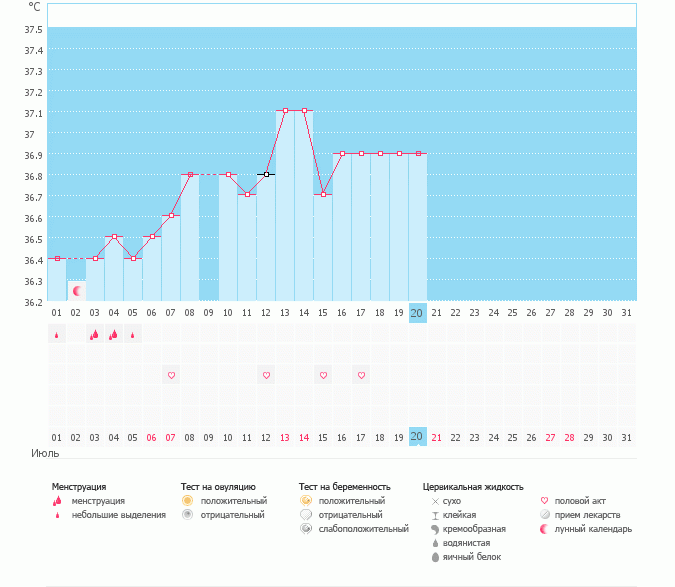Click the egg white cervical fluid icon
This screenshot has width=675, height=587.
coord(435,556)
